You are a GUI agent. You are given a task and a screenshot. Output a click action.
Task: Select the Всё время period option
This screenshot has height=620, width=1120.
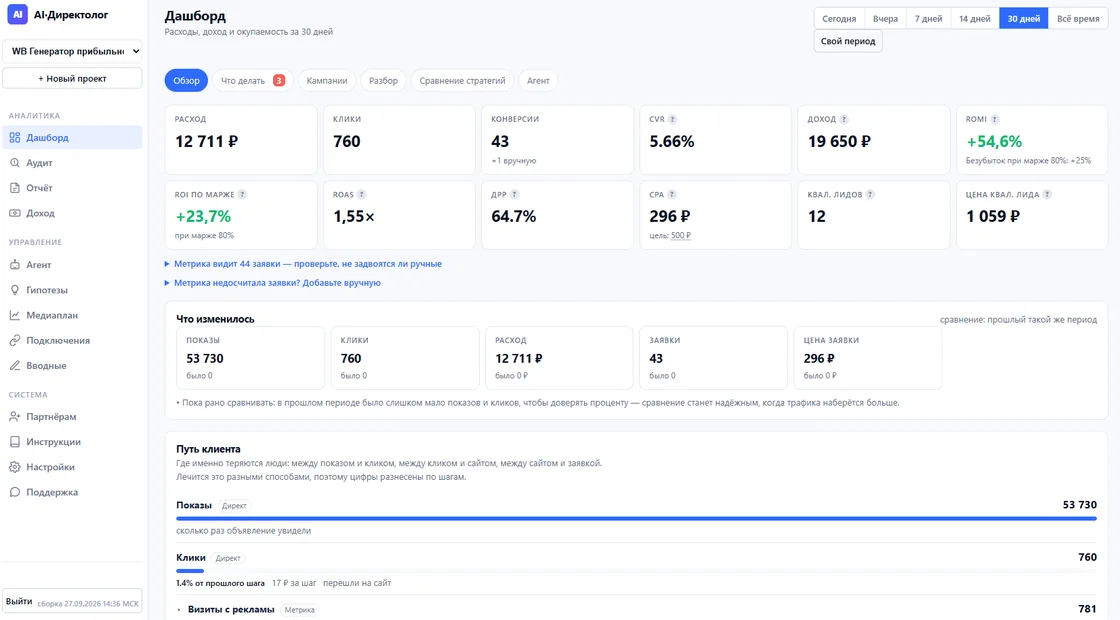click(1078, 19)
